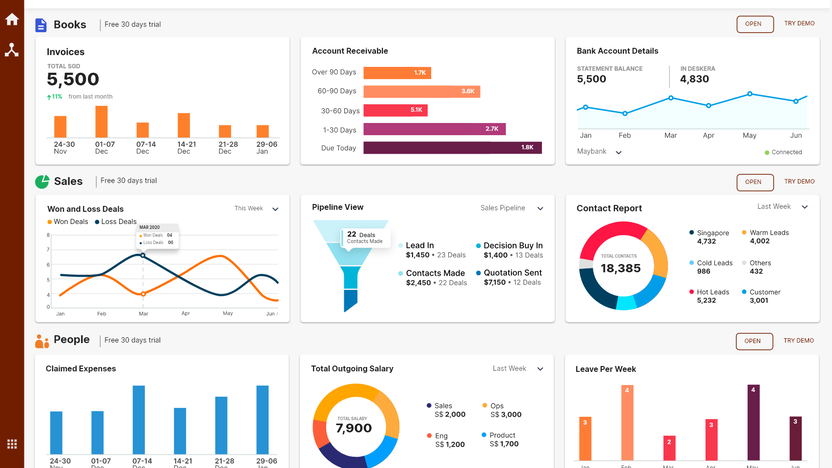Click the Lead In pipeline legend entry
832x468 pixels.
click(x=432, y=250)
